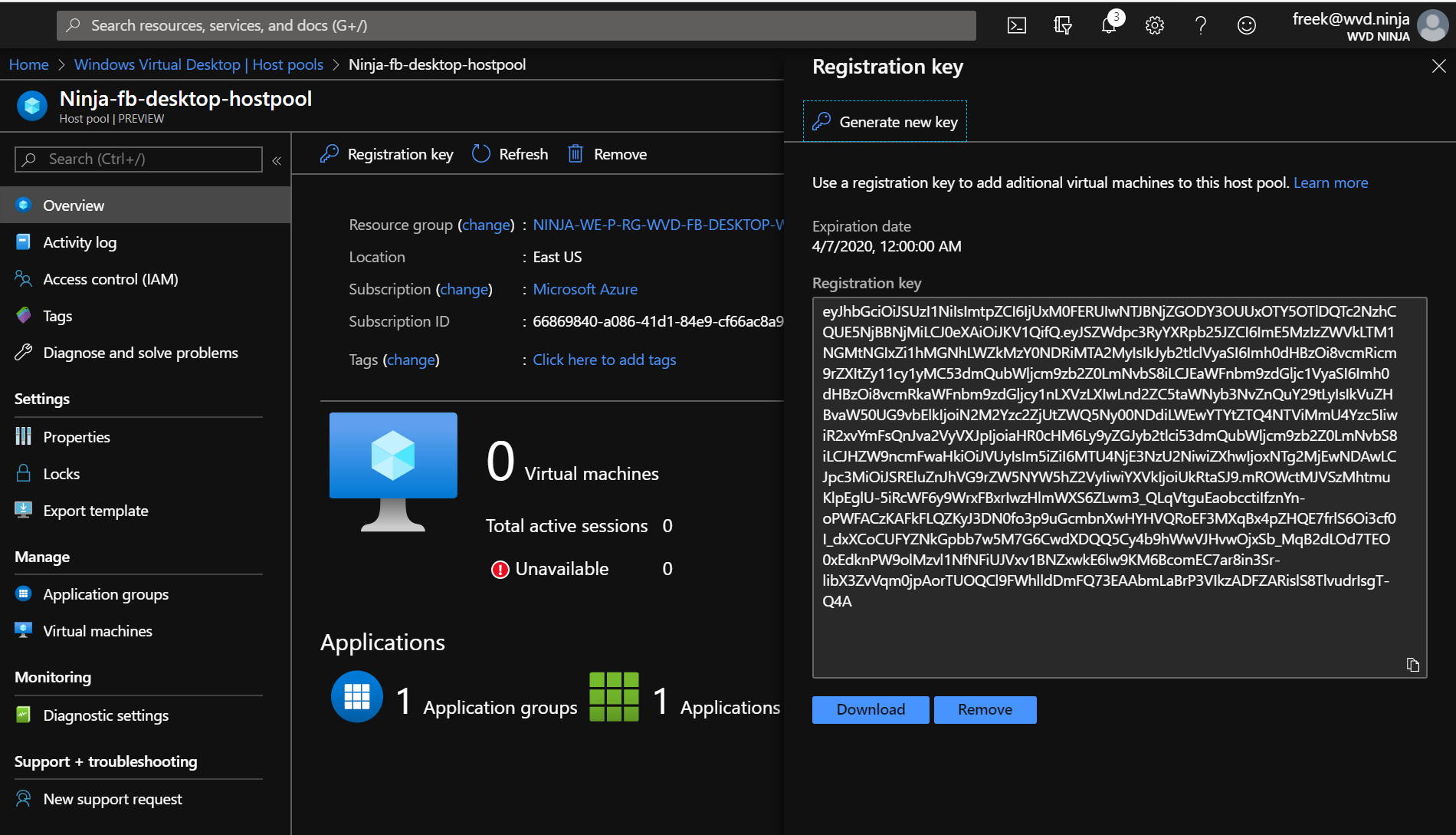The height and width of the screenshot is (835, 1456).
Task: Click here to add tags link
Action: [604, 360]
